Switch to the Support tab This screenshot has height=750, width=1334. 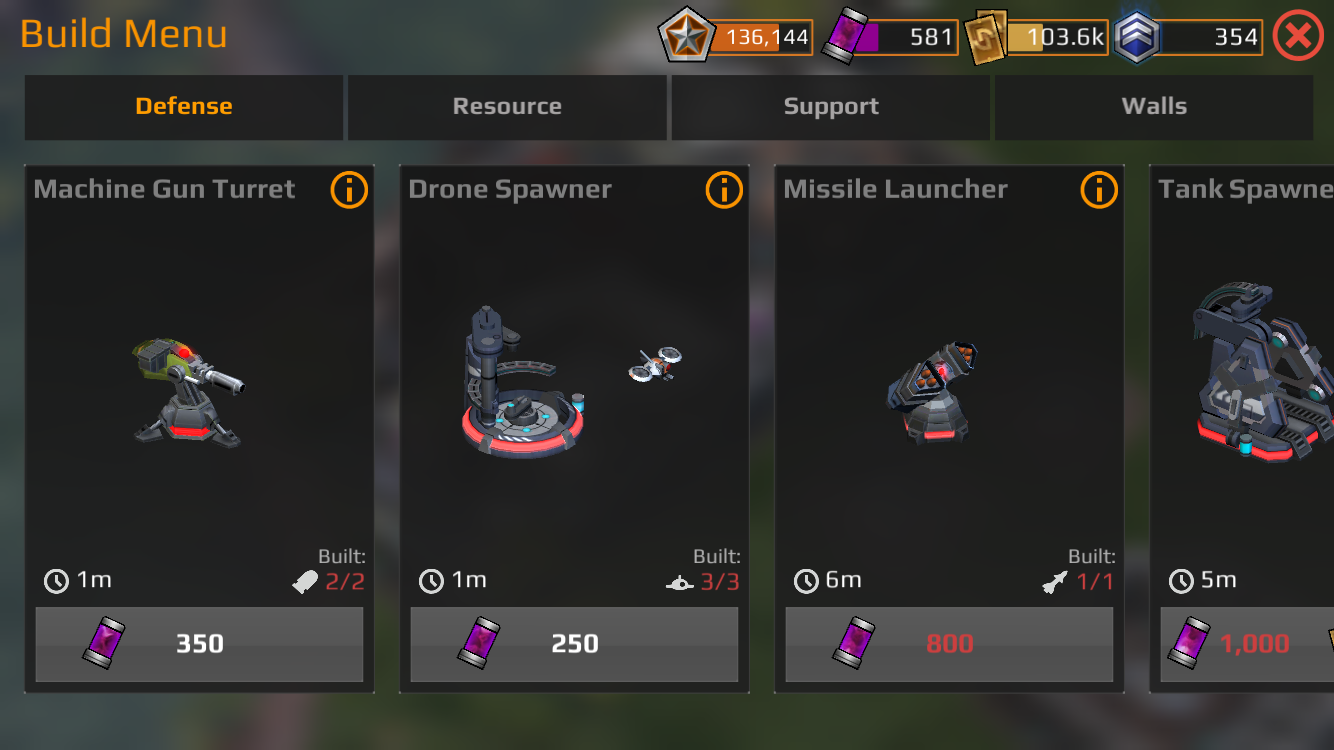pos(831,107)
